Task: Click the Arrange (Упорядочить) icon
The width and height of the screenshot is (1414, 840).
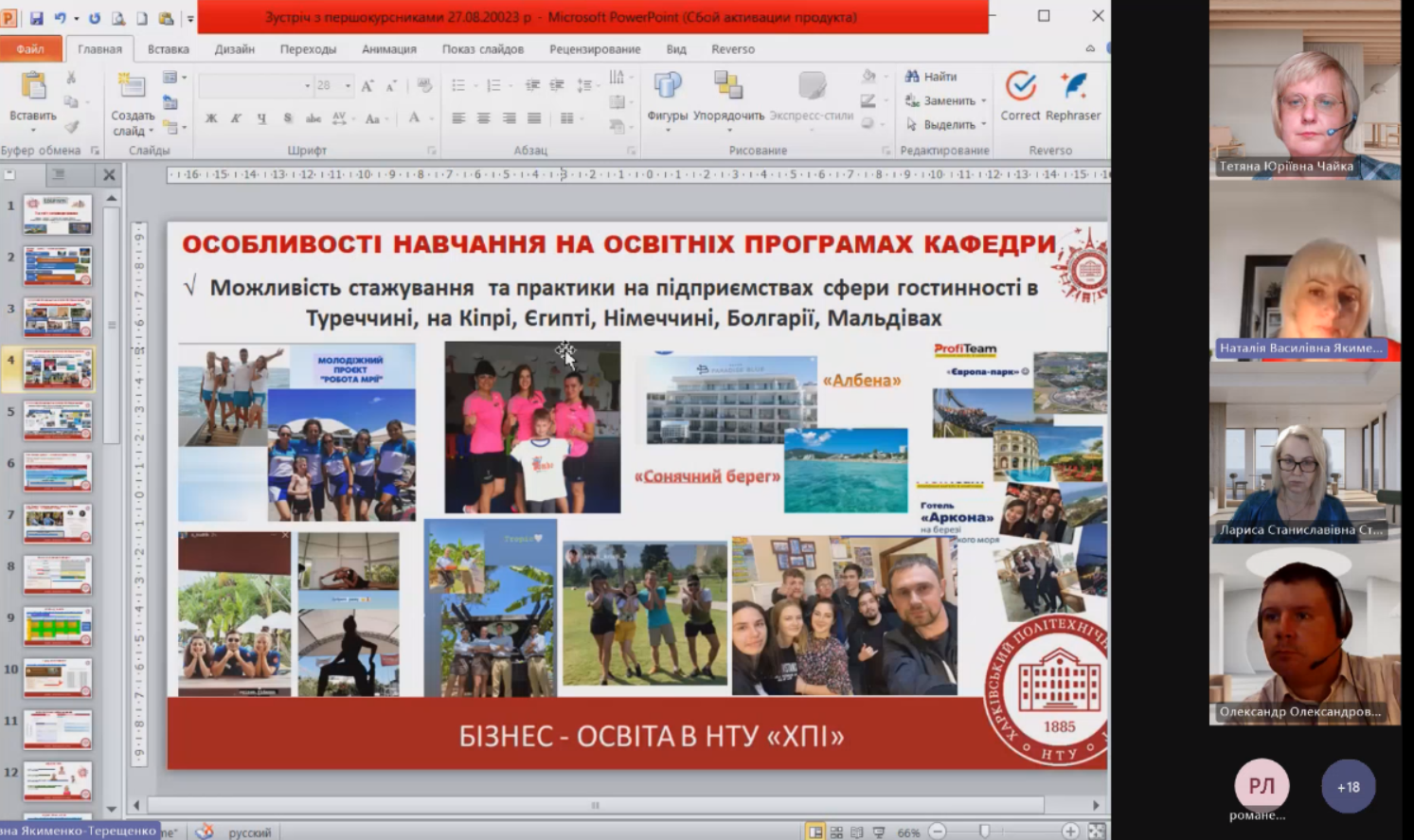Action: point(728,87)
